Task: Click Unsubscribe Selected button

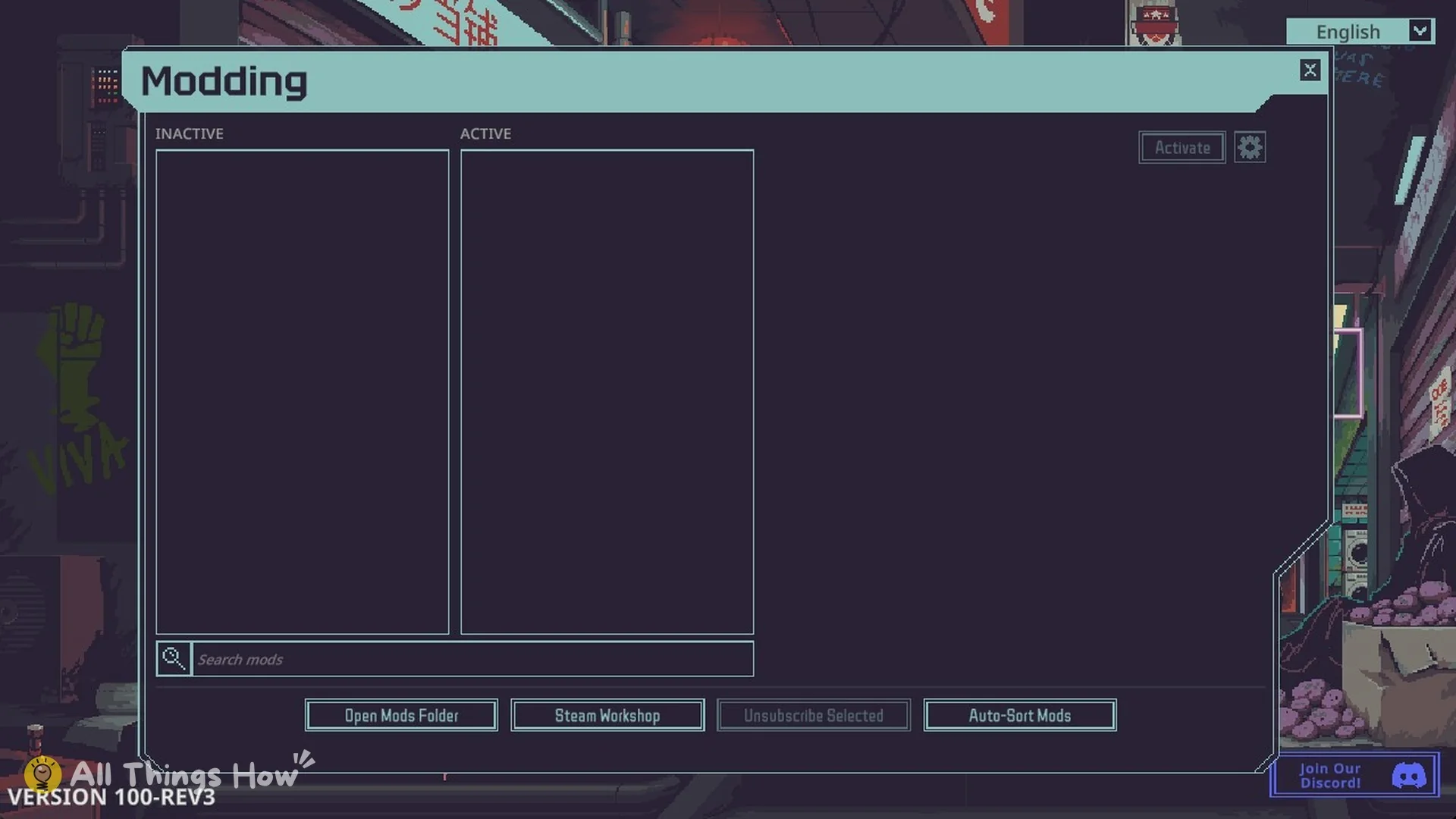Action: [x=814, y=715]
